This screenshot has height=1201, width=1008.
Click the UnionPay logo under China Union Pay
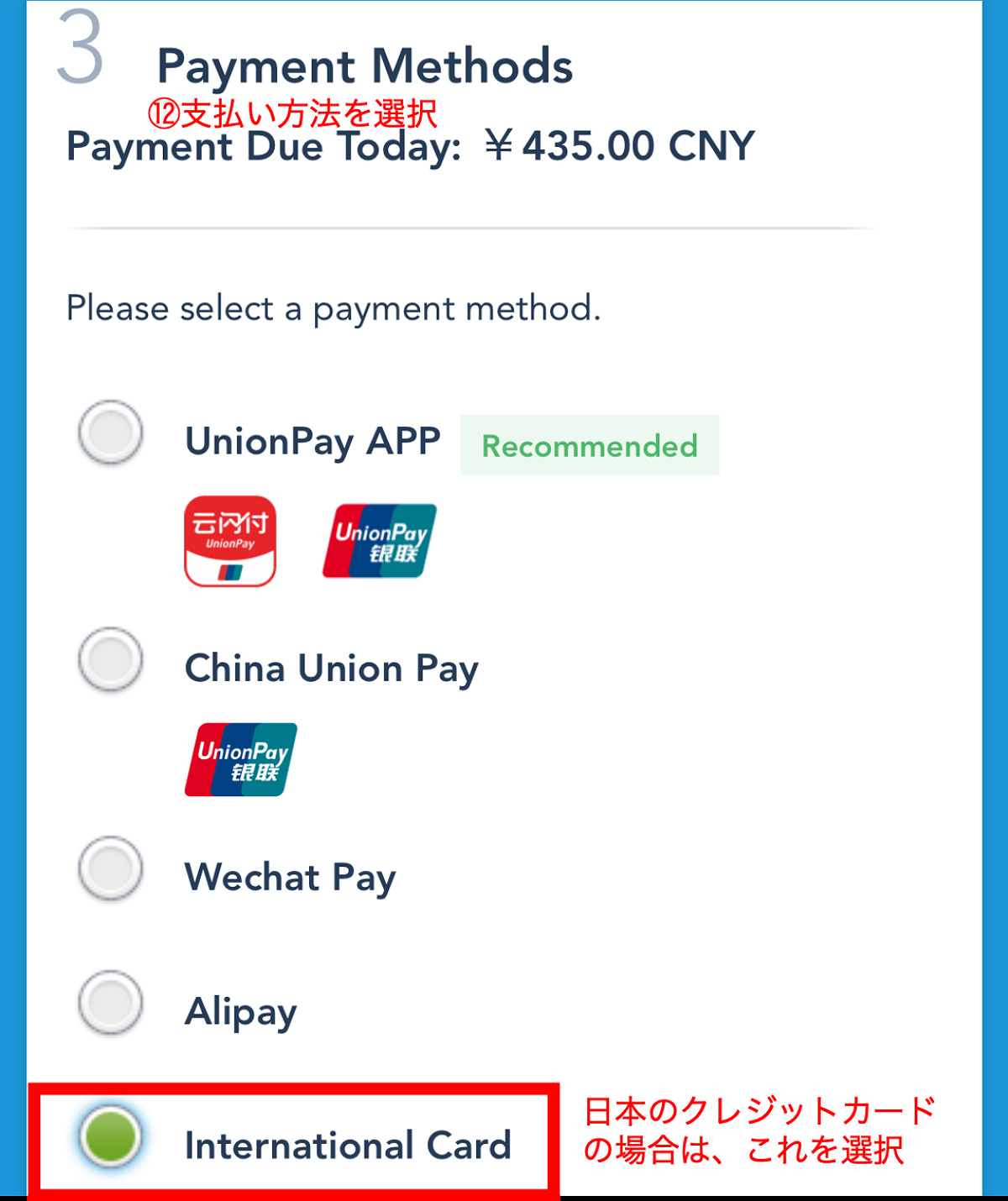point(241,759)
